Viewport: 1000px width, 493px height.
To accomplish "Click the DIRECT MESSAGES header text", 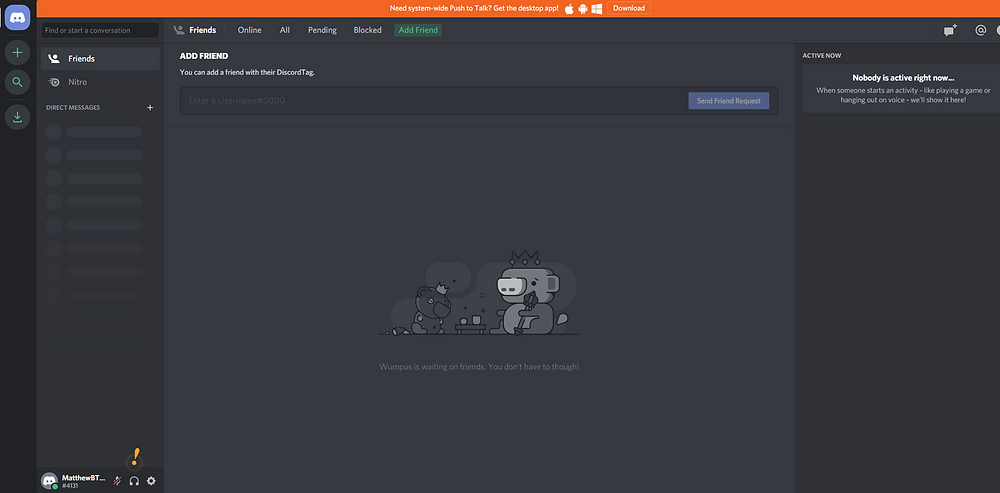I will pyautogui.click(x=73, y=108).
